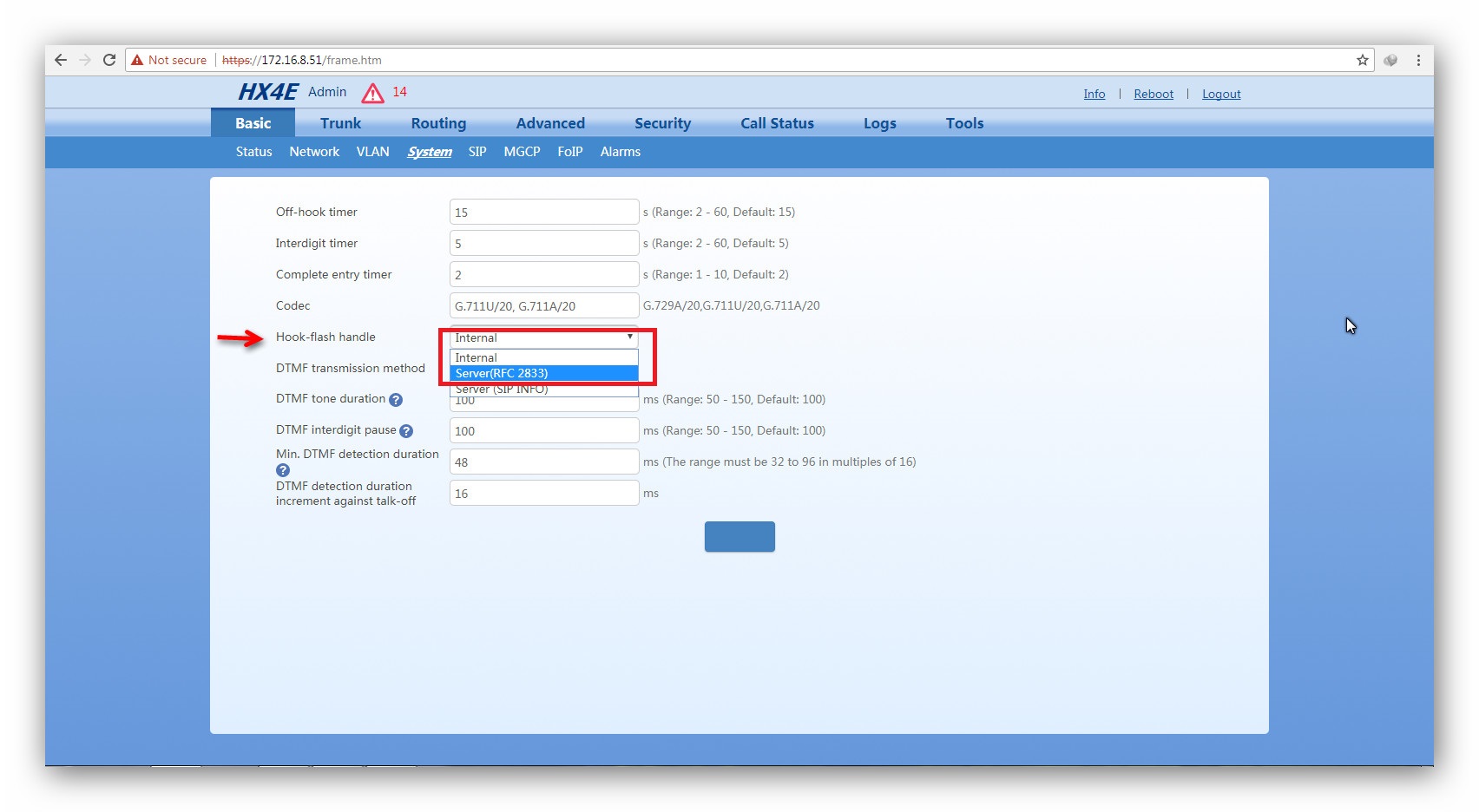Screen dimensions: 1479x812
Task: Reload the page with refresh icon
Action: pos(109,60)
